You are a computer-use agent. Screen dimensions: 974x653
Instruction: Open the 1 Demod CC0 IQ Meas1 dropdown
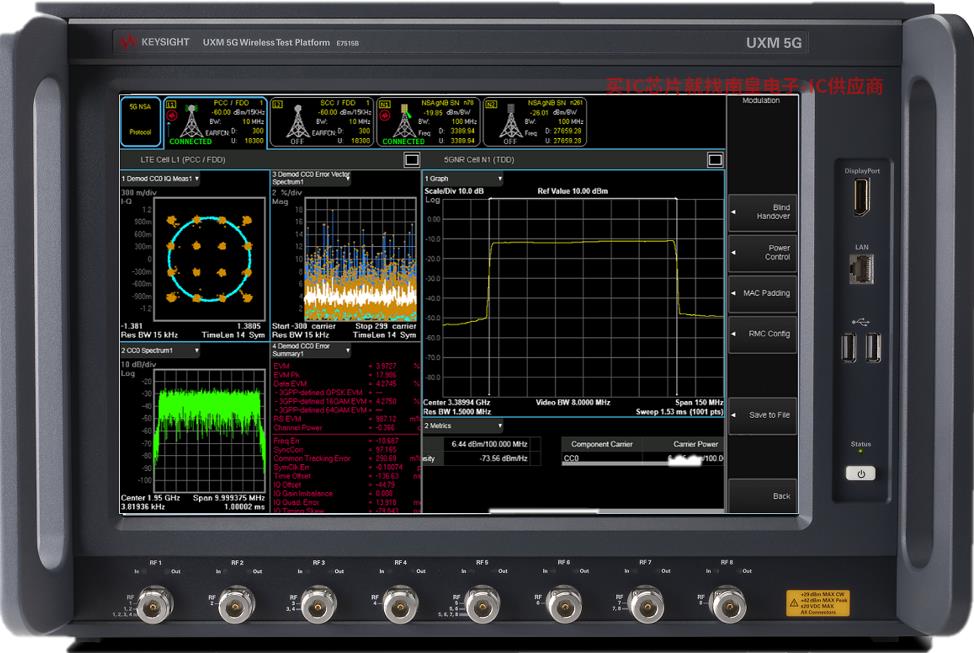point(160,179)
